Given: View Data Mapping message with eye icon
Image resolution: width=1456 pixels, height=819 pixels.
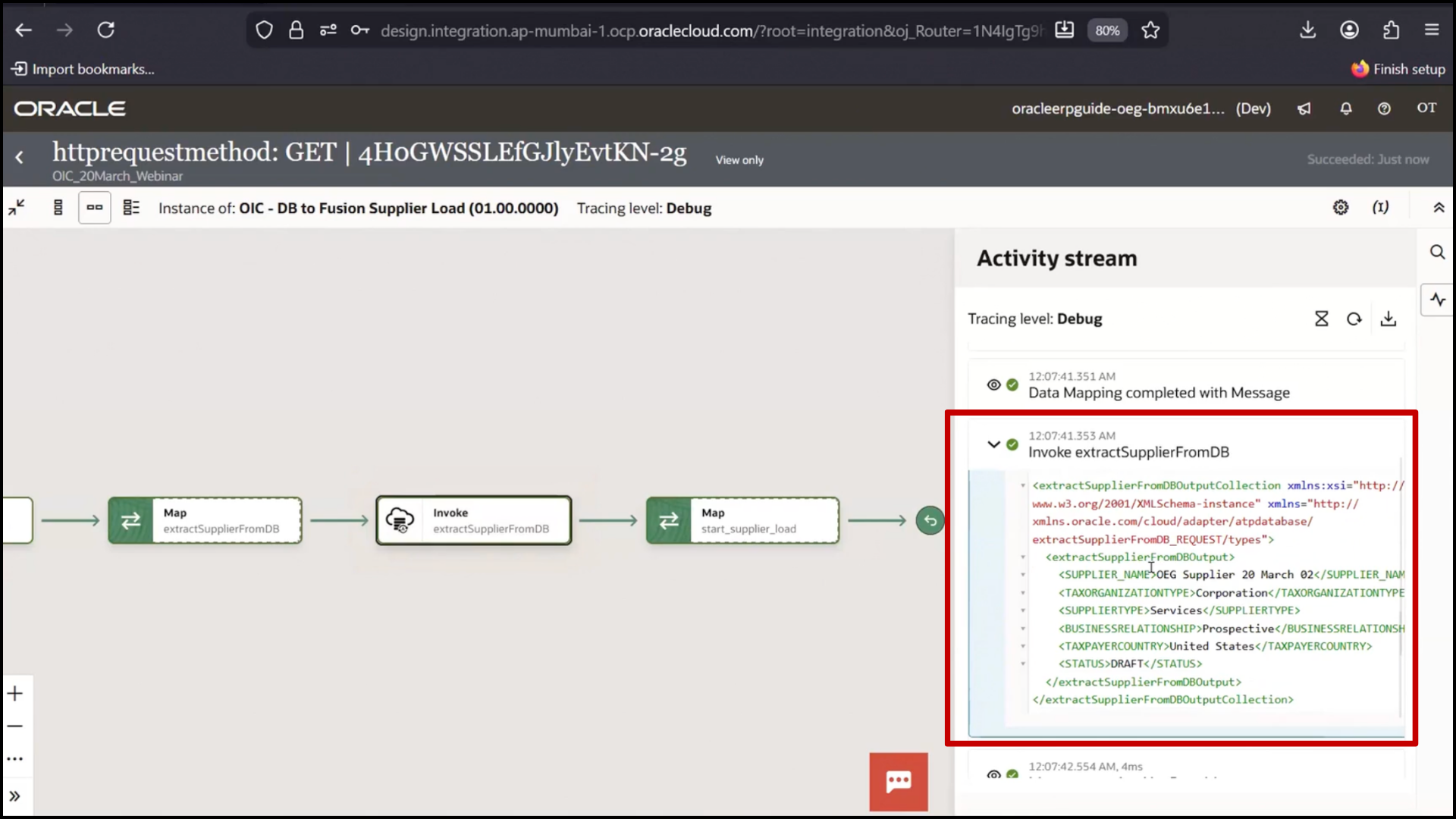Looking at the screenshot, I should 993,385.
